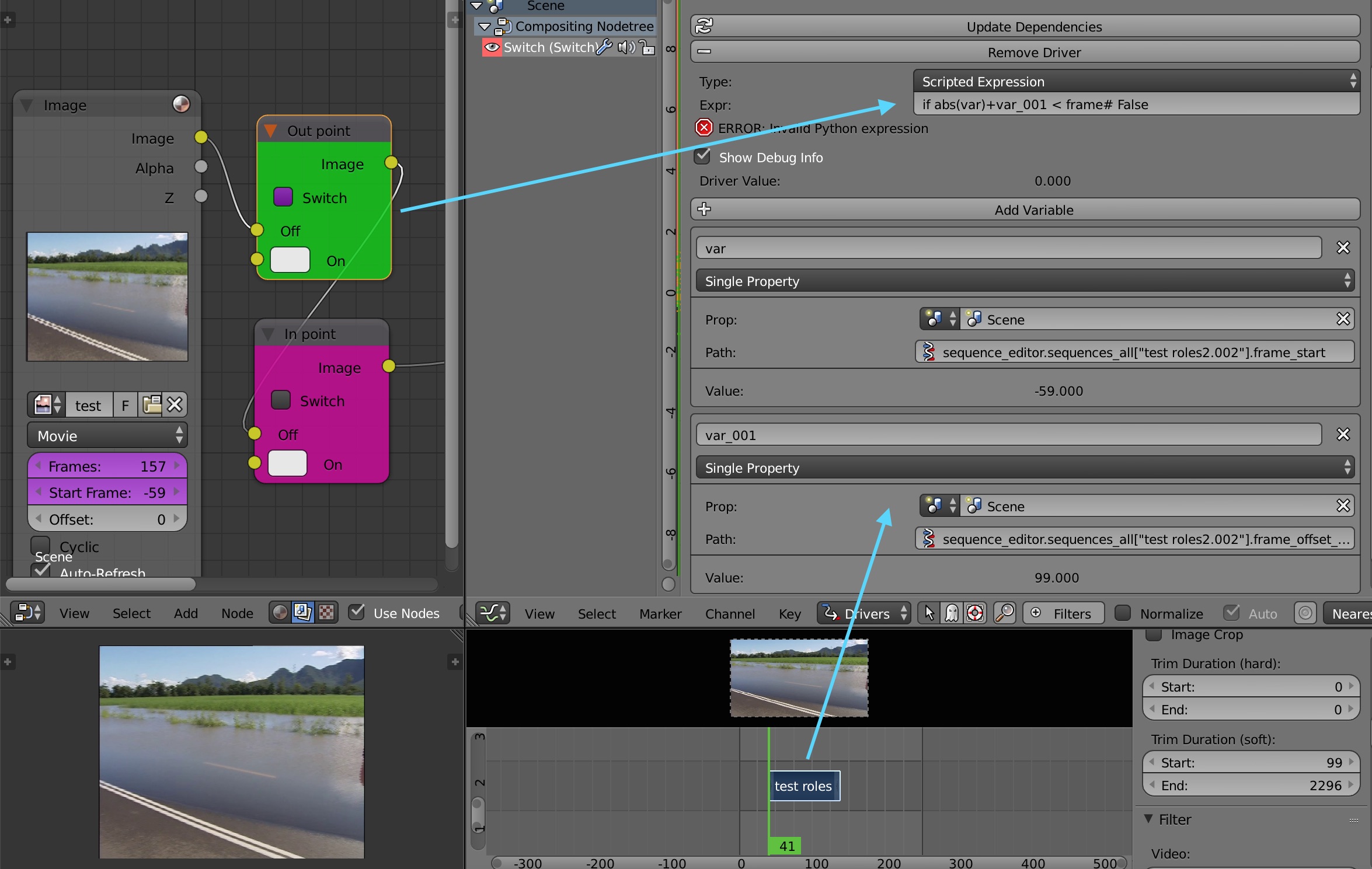Viewport: 1372px width, 869px height.
Task: Click the Drivers menu in sequence editor
Action: coord(865,611)
